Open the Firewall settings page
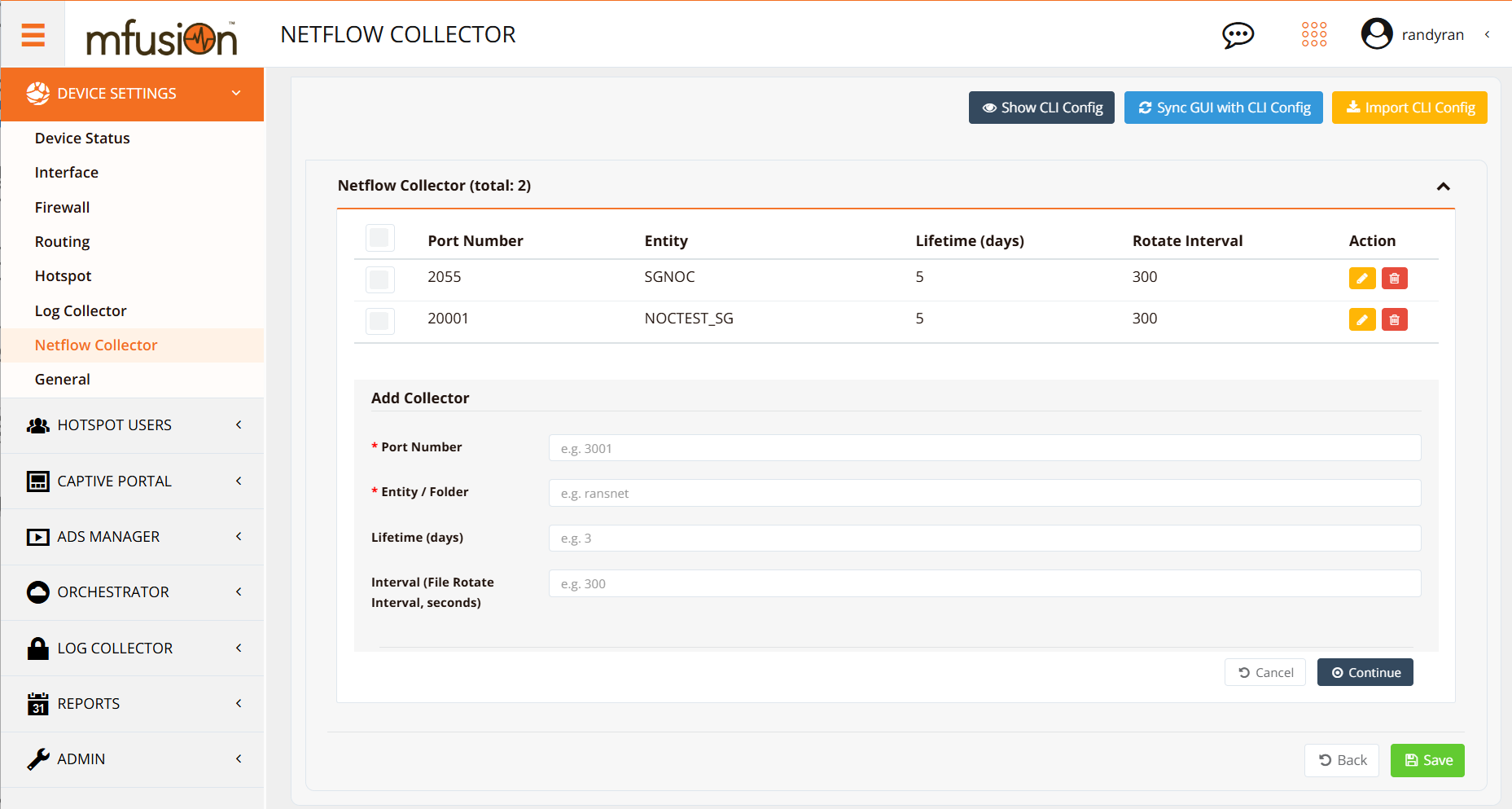The height and width of the screenshot is (809, 1512). (x=62, y=208)
